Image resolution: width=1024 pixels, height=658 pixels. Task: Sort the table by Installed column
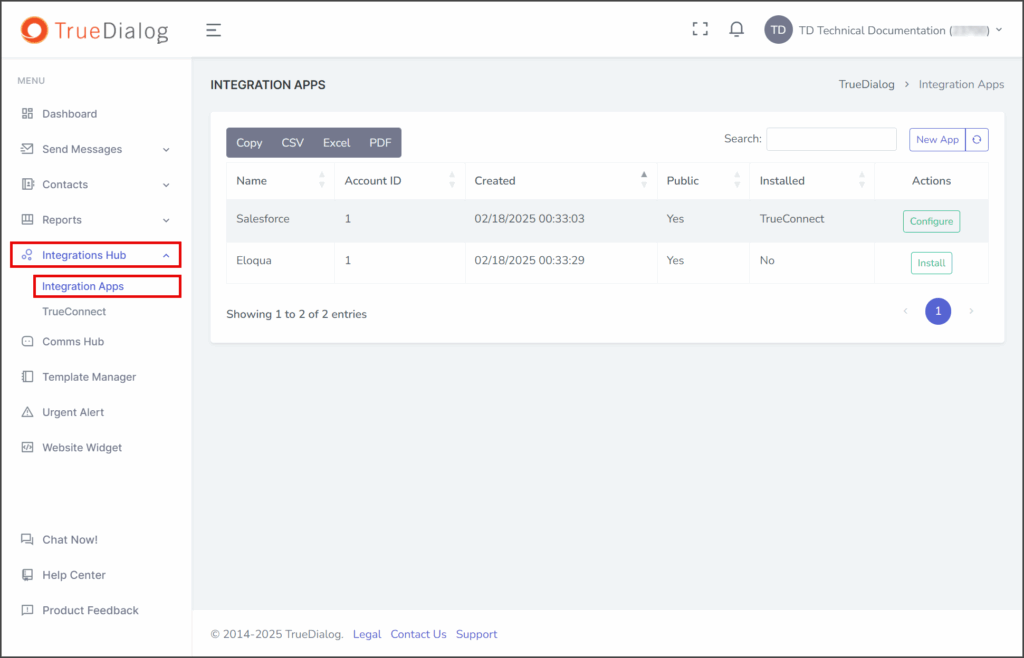pos(812,181)
